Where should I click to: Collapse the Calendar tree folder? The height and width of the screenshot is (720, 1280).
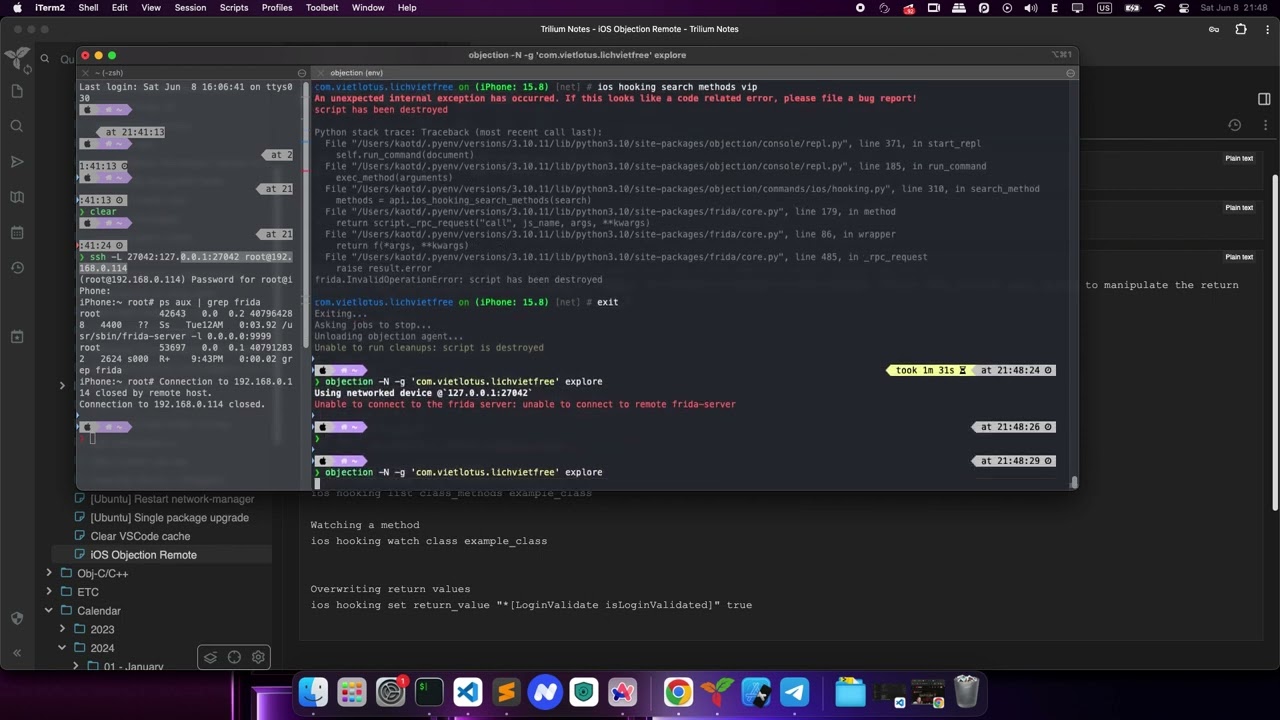(x=49, y=610)
